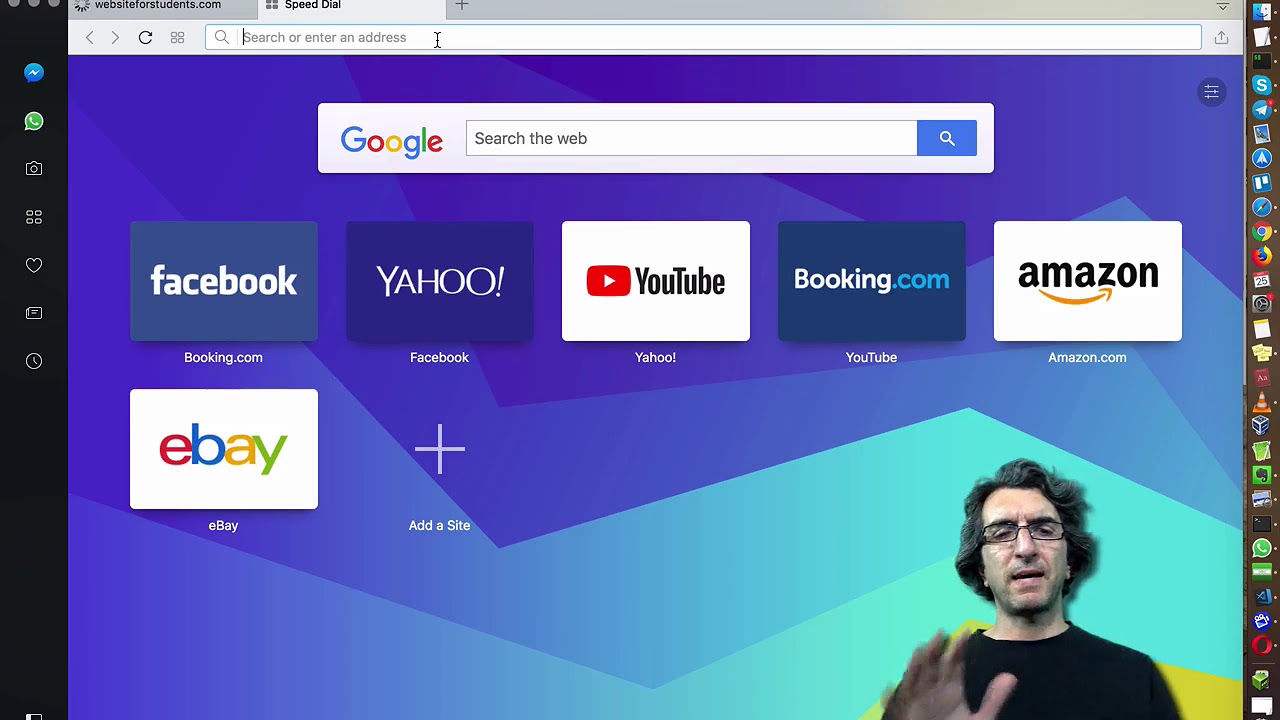Image resolution: width=1280 pixels, height=720 pixels.
Task: Open Opera from the dock
Action: click(x=1262, y=646)
